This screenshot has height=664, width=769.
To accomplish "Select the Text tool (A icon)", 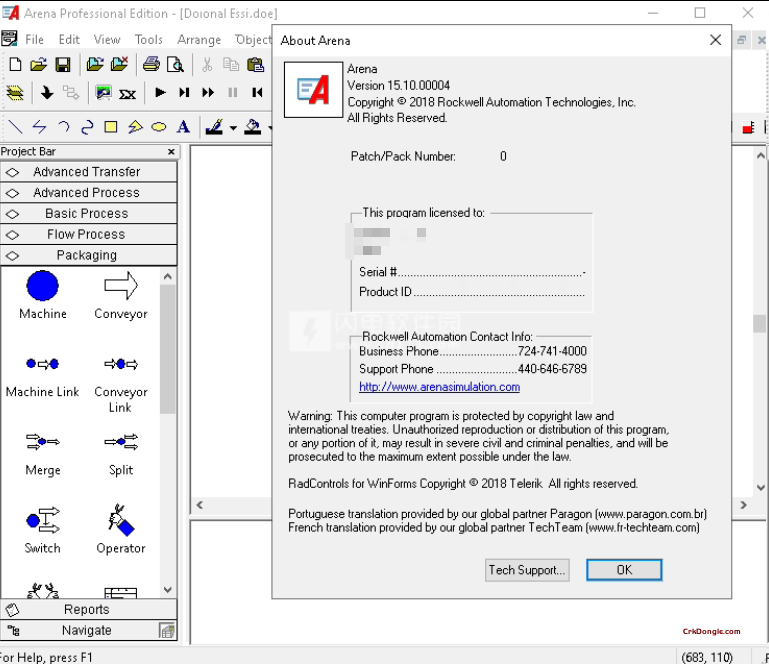I will [183, 127].
